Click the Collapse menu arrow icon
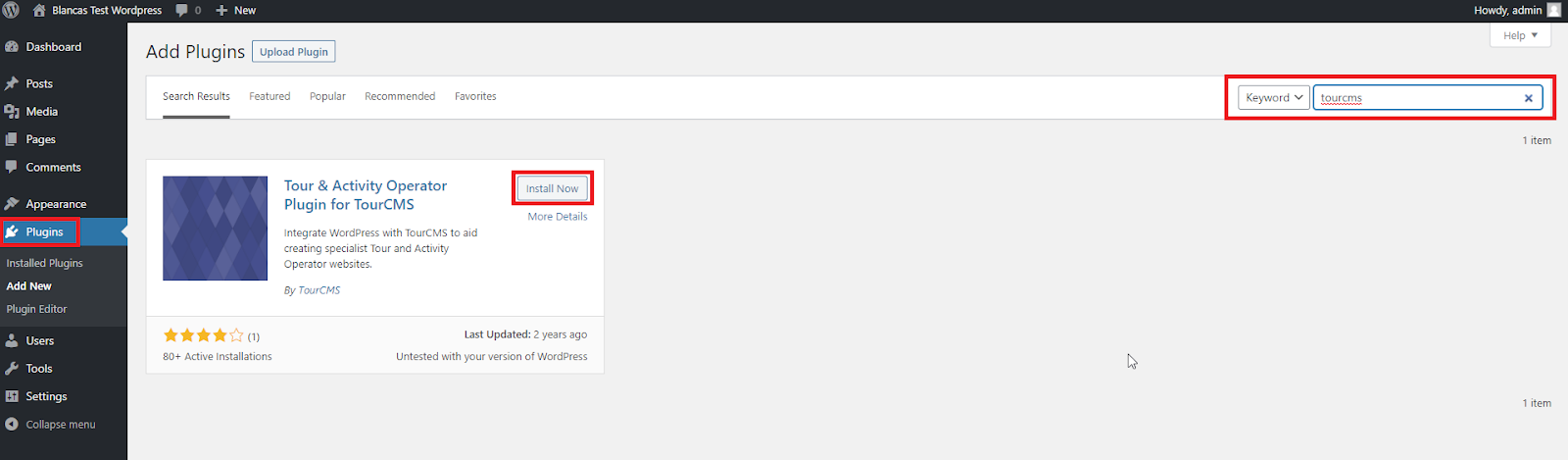Screen dimensions: 1568x460 (x=12, y=425)
